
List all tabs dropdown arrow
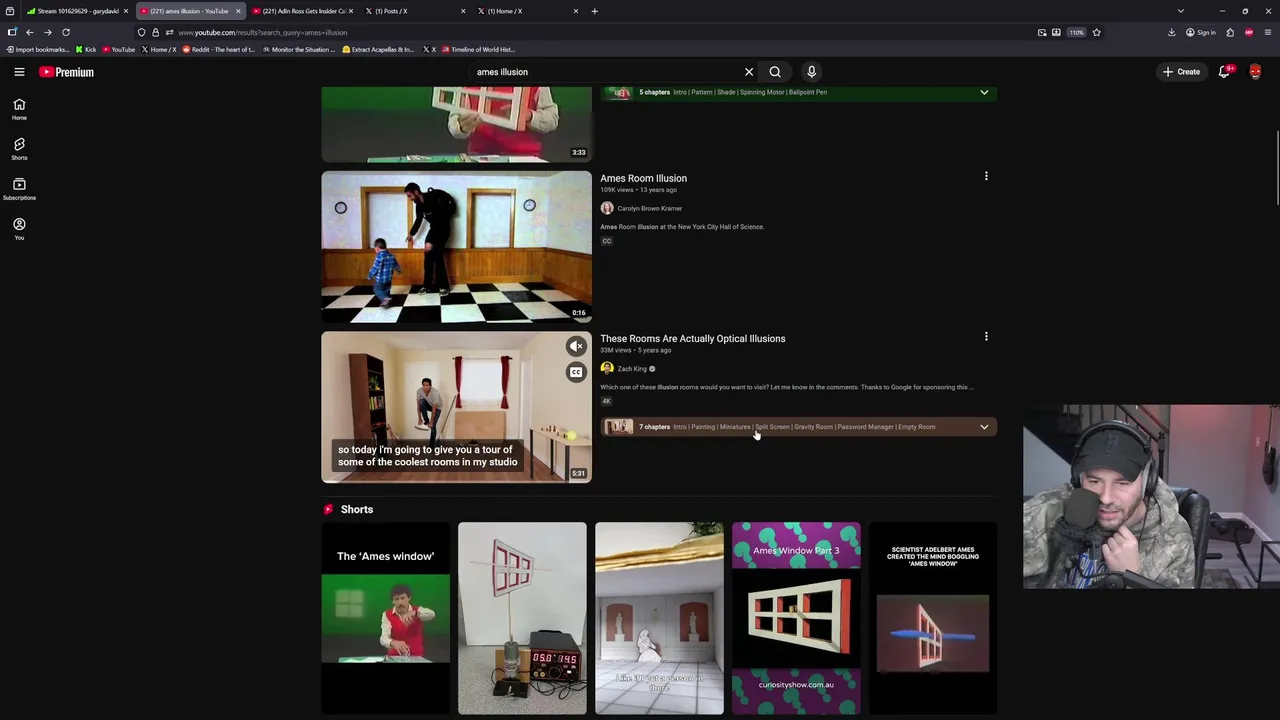(1180, 11)
